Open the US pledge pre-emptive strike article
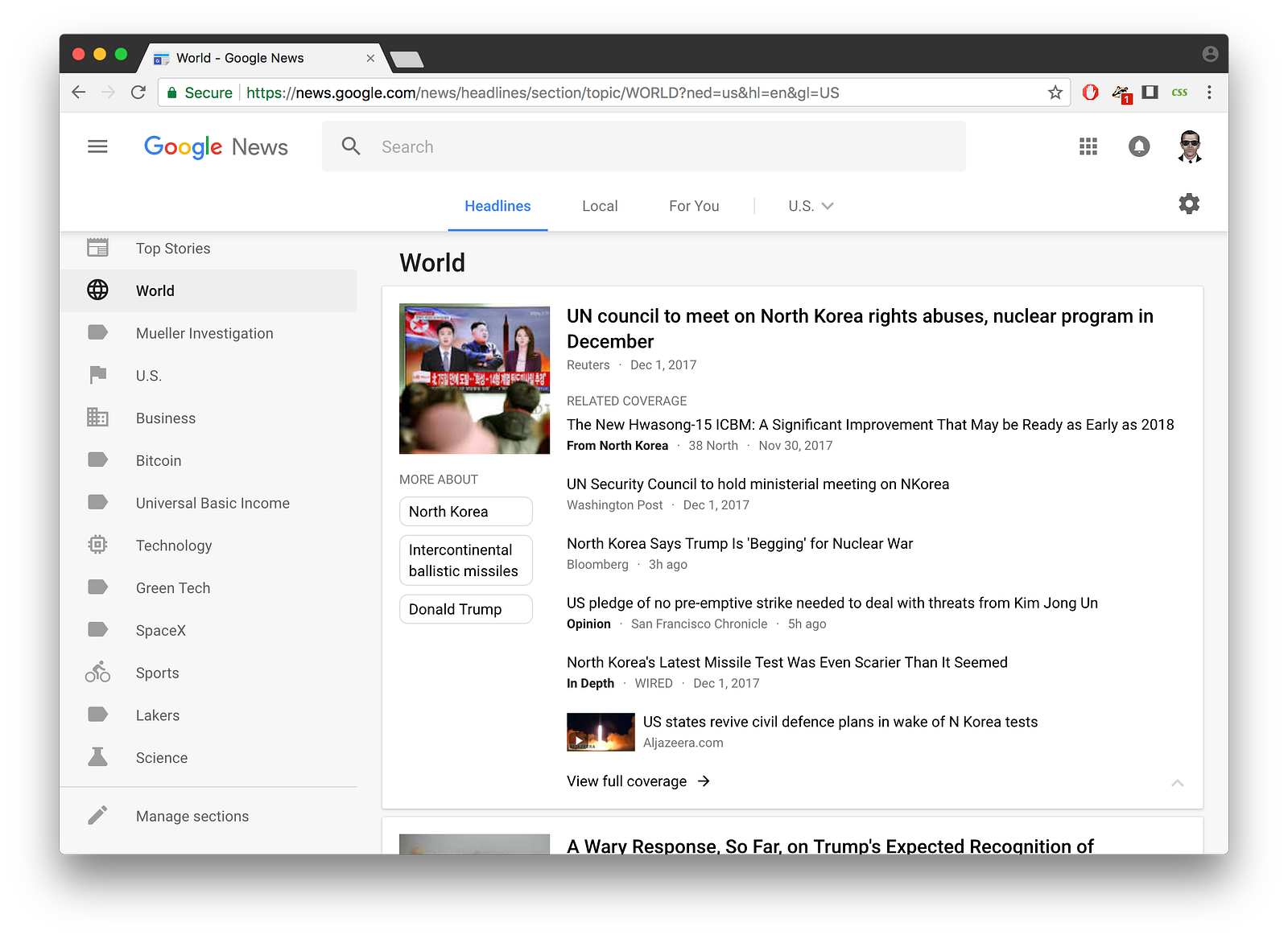 [832, 603]
